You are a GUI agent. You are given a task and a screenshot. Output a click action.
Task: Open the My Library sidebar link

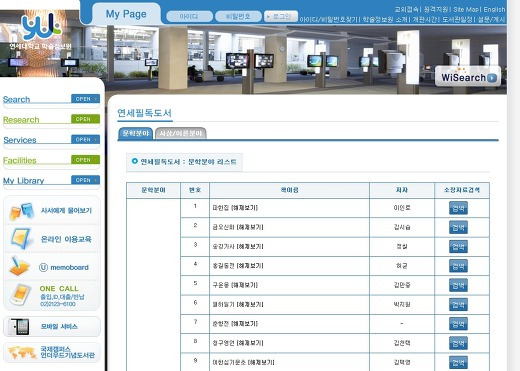coord(24,181)
